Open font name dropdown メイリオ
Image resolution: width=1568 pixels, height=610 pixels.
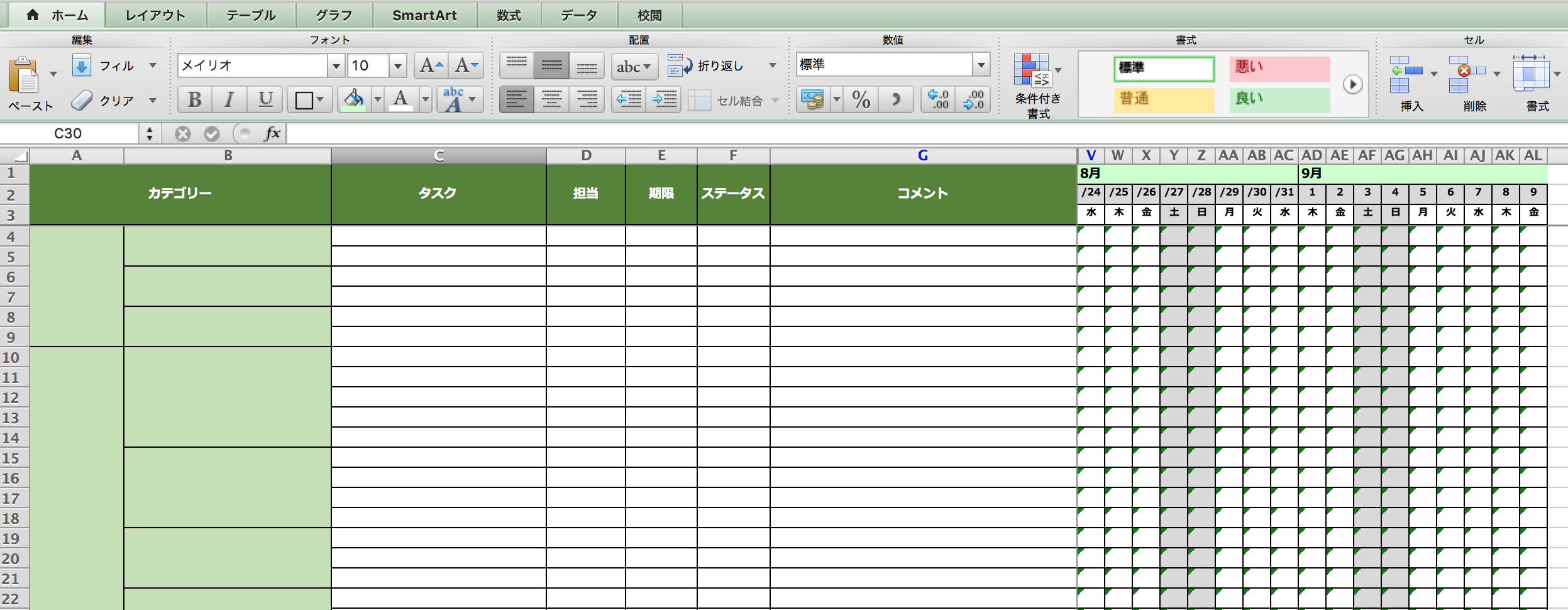336,65
